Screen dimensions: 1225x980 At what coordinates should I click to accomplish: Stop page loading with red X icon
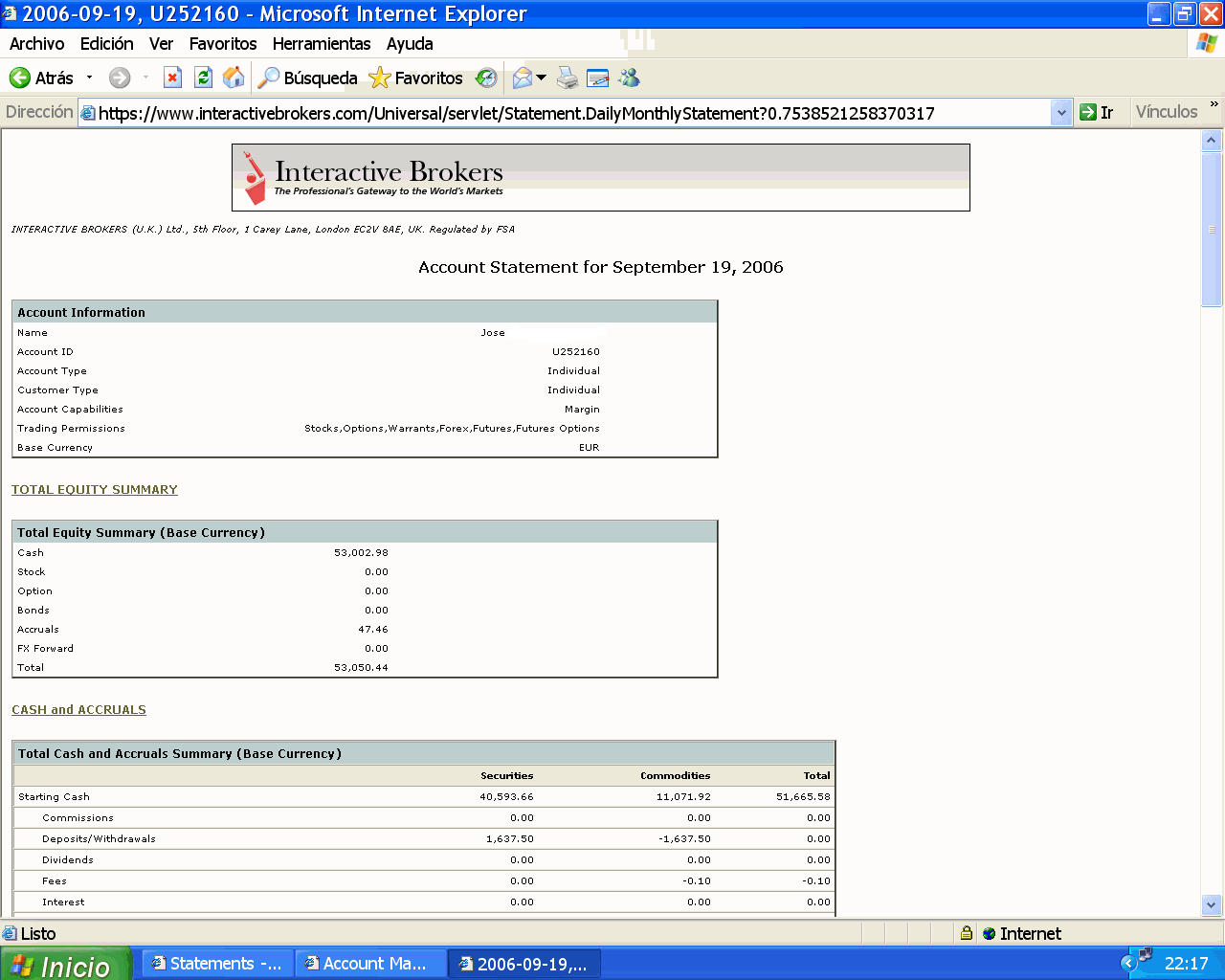pos(172,78)
